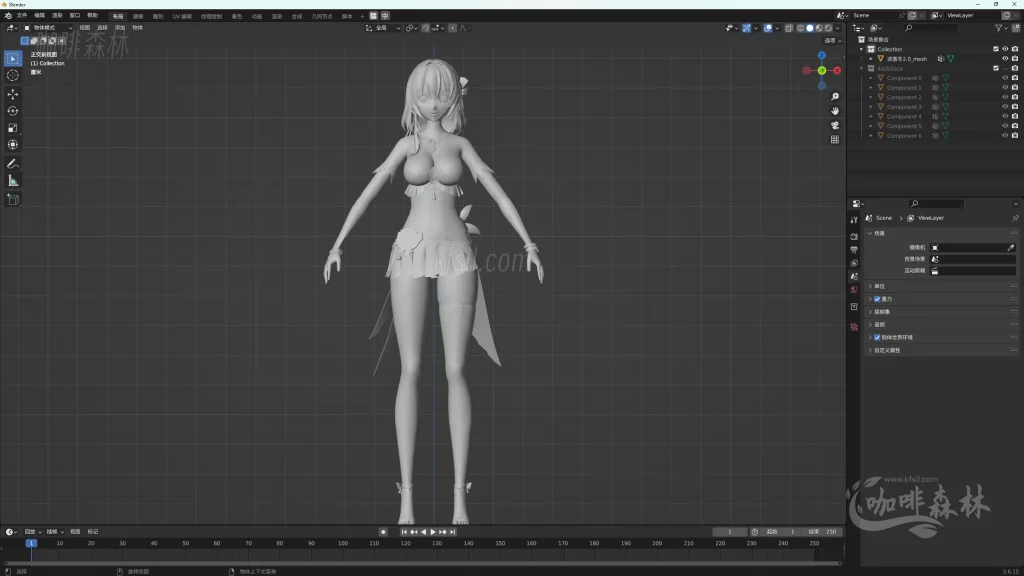Select solid viewport shading mode

click(x=810, y=28)
